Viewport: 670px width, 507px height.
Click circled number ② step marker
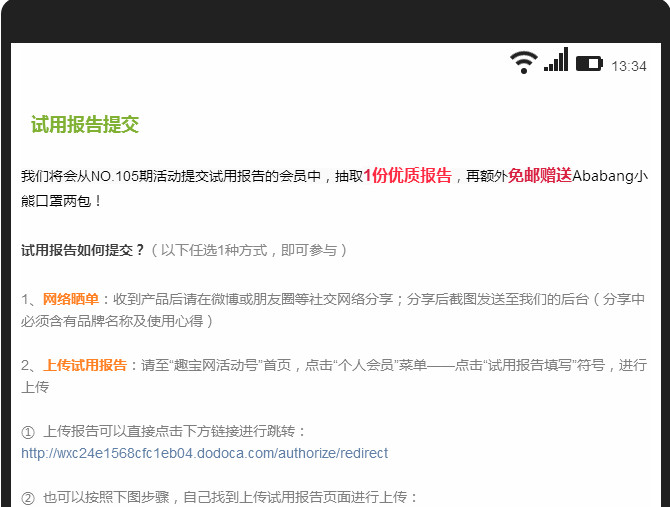coord(28,498)
